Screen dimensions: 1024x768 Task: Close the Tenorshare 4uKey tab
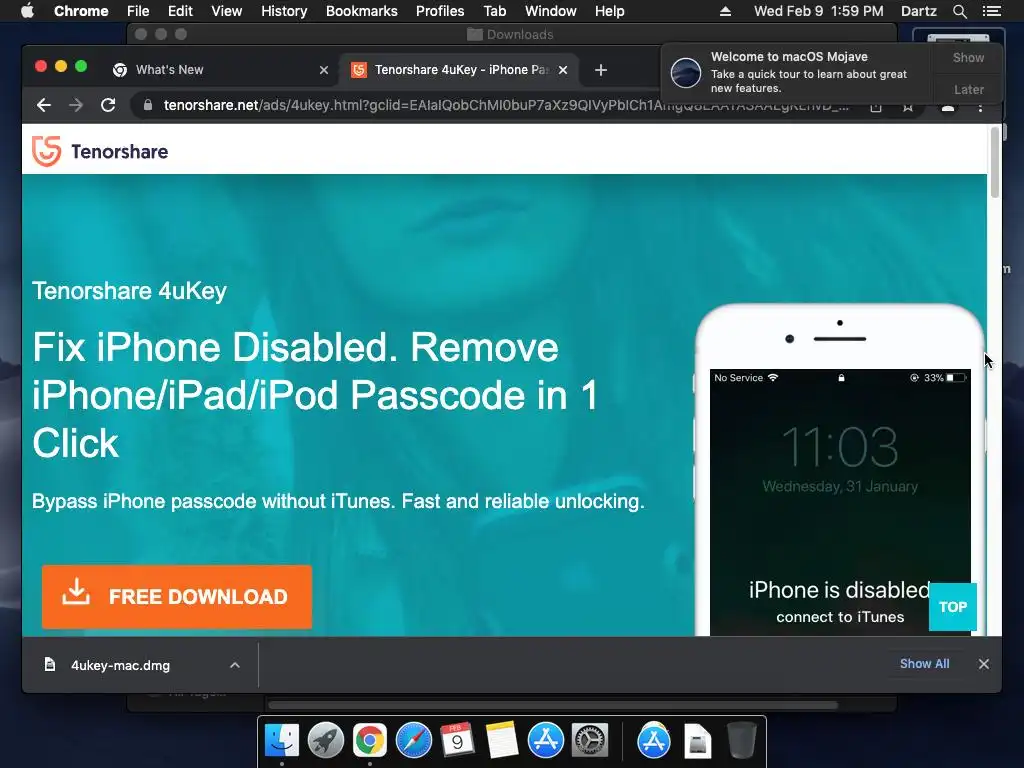563,70
